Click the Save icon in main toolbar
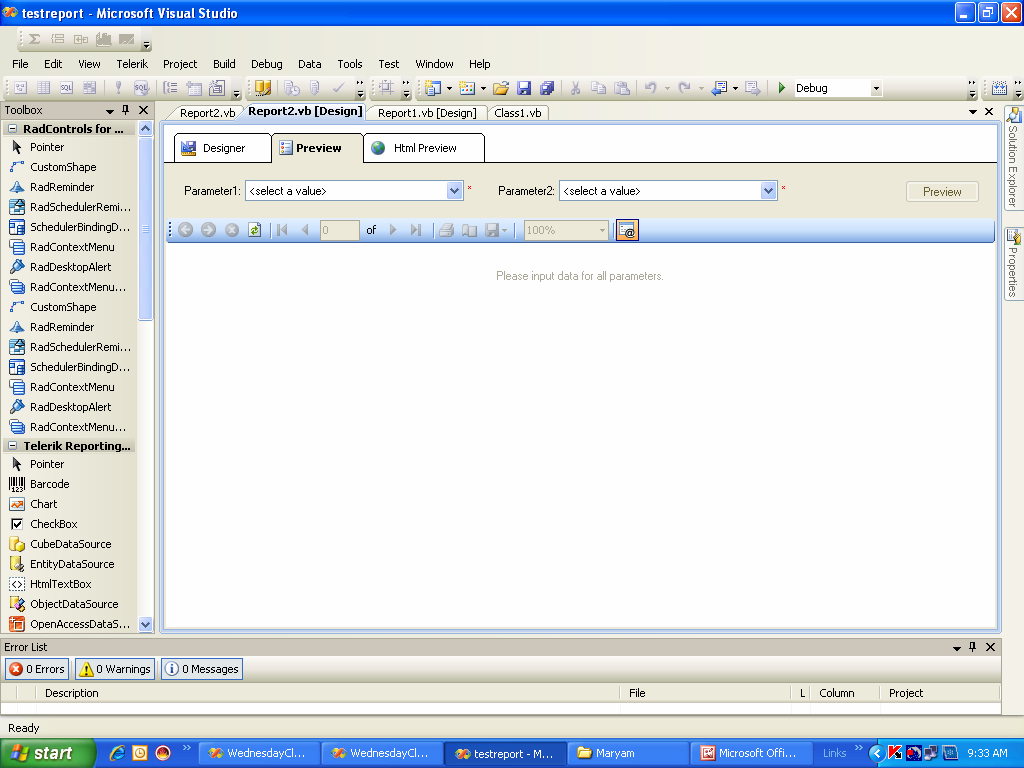The height and width of the screenshot is (768, 1024). point(524,88)
